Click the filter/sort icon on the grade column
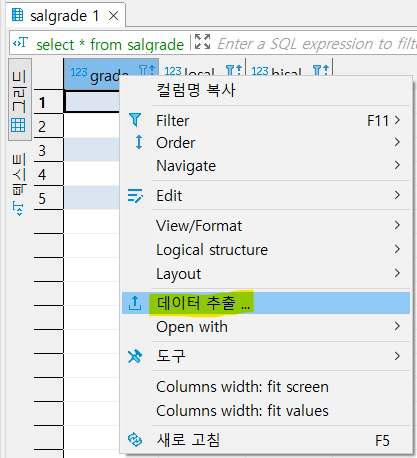This screenshot has width=417, height=458. pyautogui.click(x=147, y=71)
